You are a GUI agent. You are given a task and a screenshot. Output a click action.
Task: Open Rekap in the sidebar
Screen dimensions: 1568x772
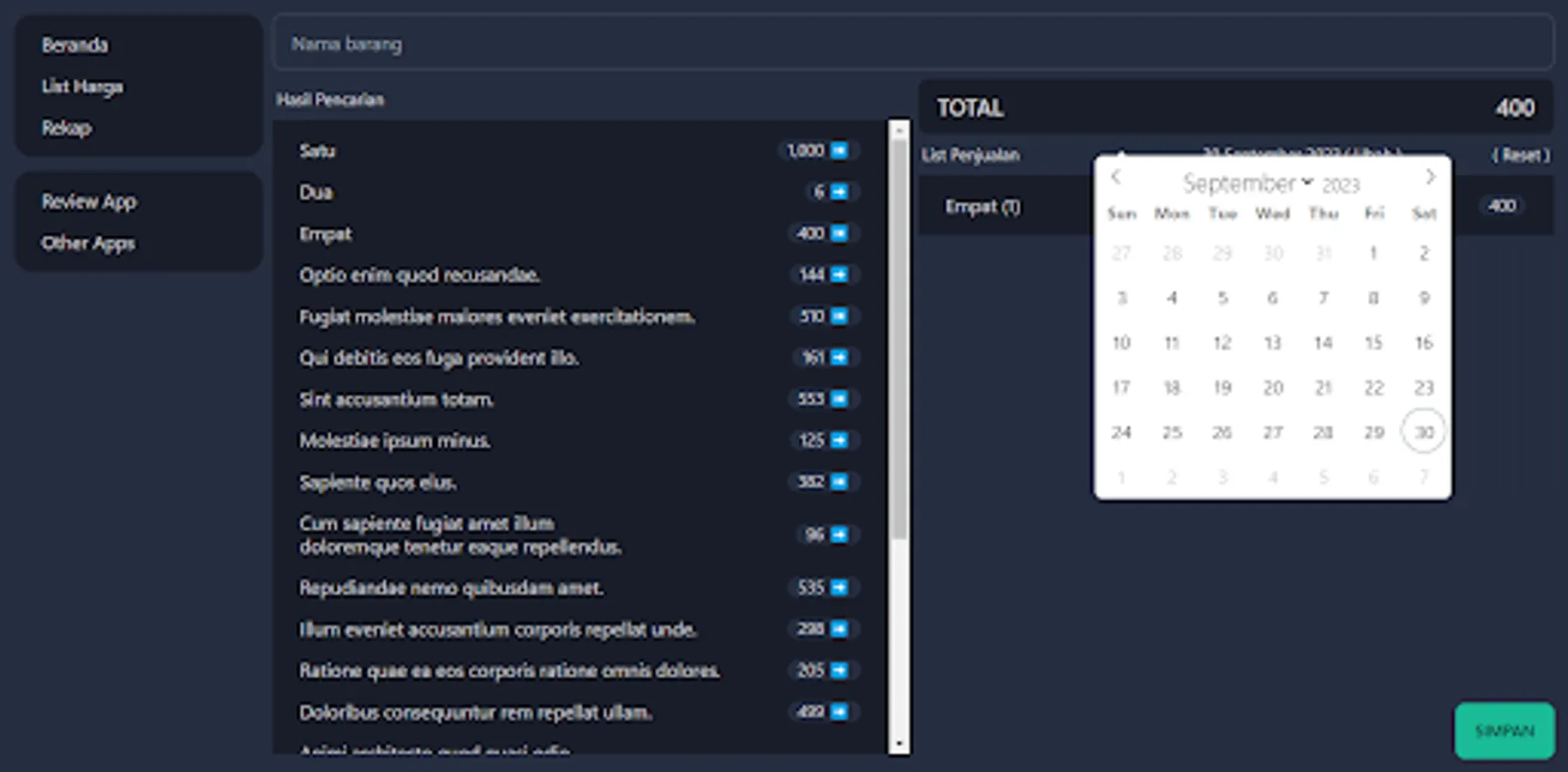click(67, 128)
